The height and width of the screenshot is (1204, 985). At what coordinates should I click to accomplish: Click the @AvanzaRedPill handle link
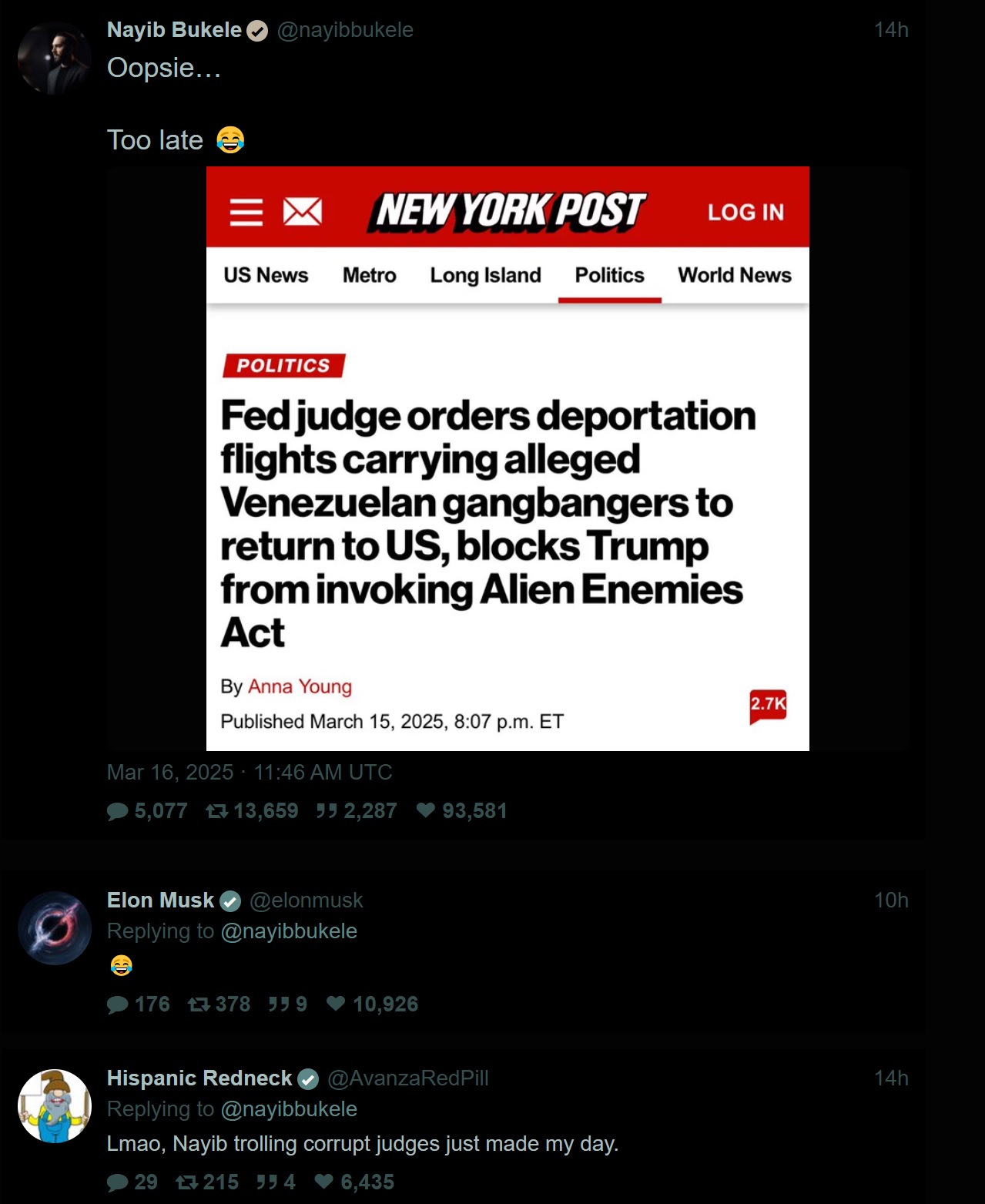tap(408, 1078)
